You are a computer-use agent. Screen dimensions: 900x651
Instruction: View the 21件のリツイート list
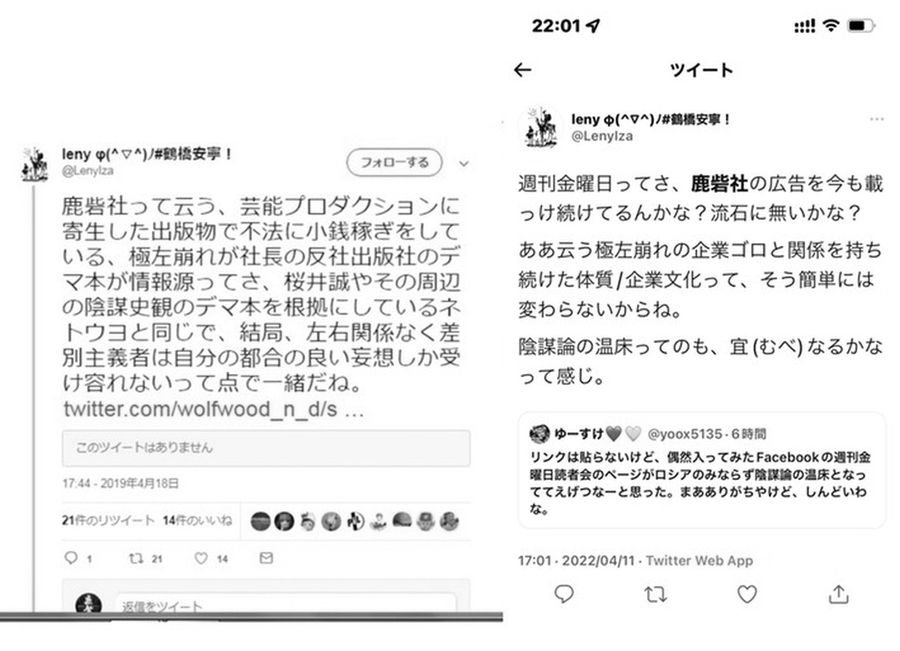[108, 521]
